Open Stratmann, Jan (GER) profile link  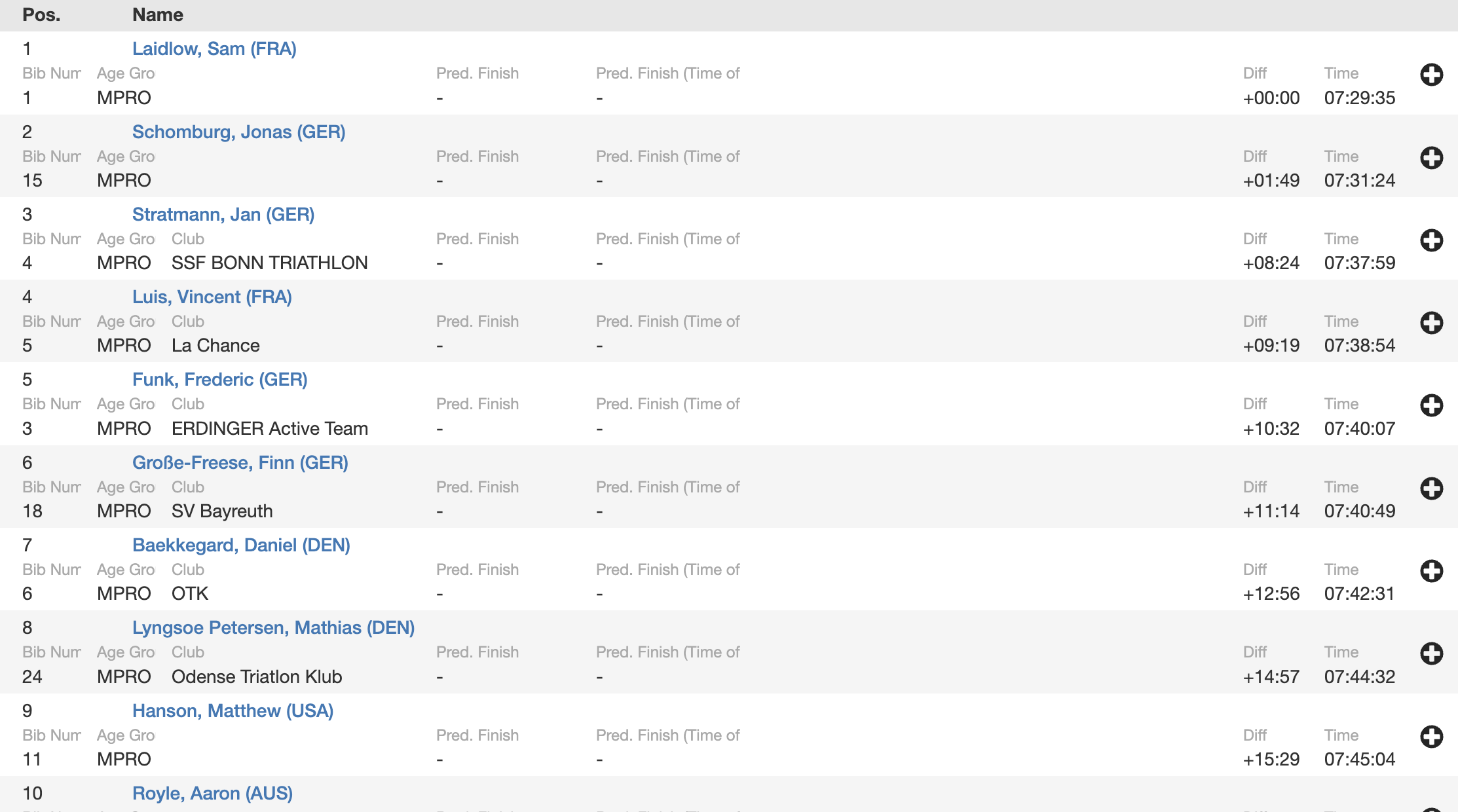(223, 215)
